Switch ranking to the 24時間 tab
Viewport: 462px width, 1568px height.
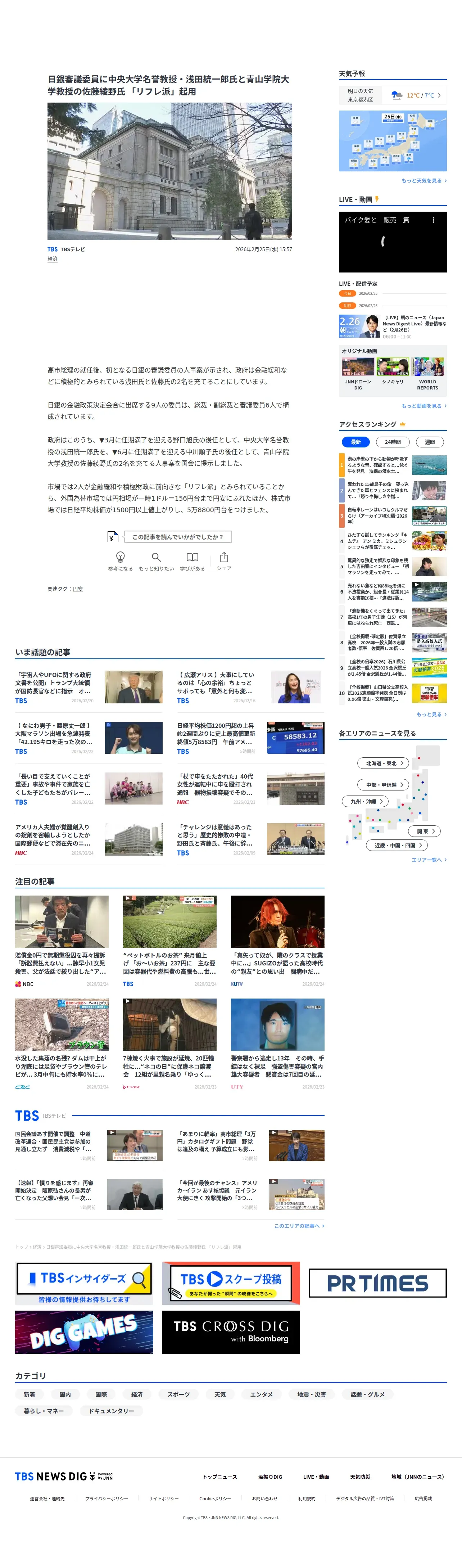(393, 442)
